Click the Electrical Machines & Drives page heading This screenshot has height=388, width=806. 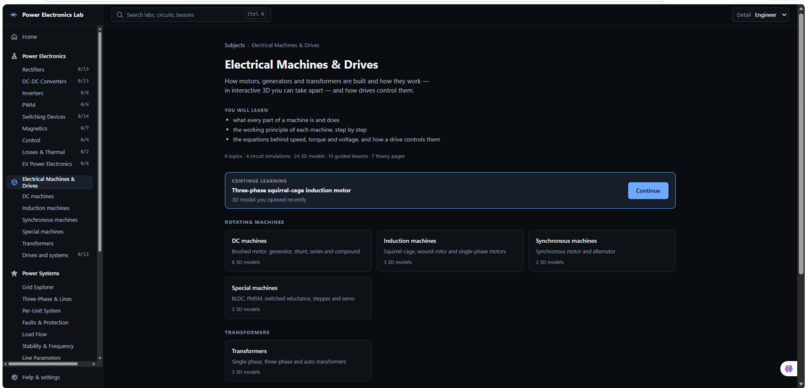pos(301,65)
